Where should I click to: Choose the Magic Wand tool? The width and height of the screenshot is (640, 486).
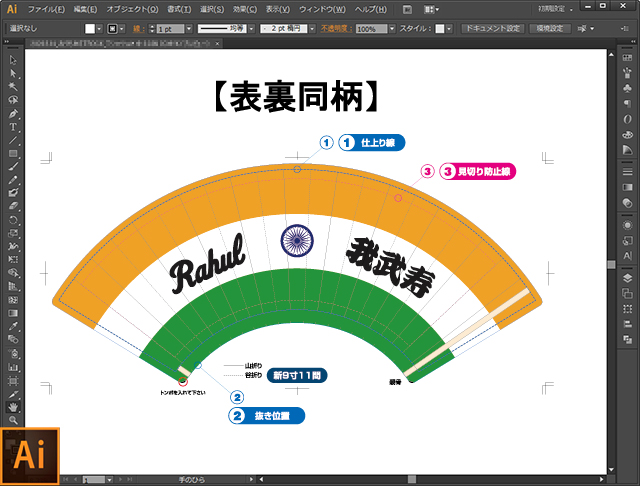click(x=13, y=87)
